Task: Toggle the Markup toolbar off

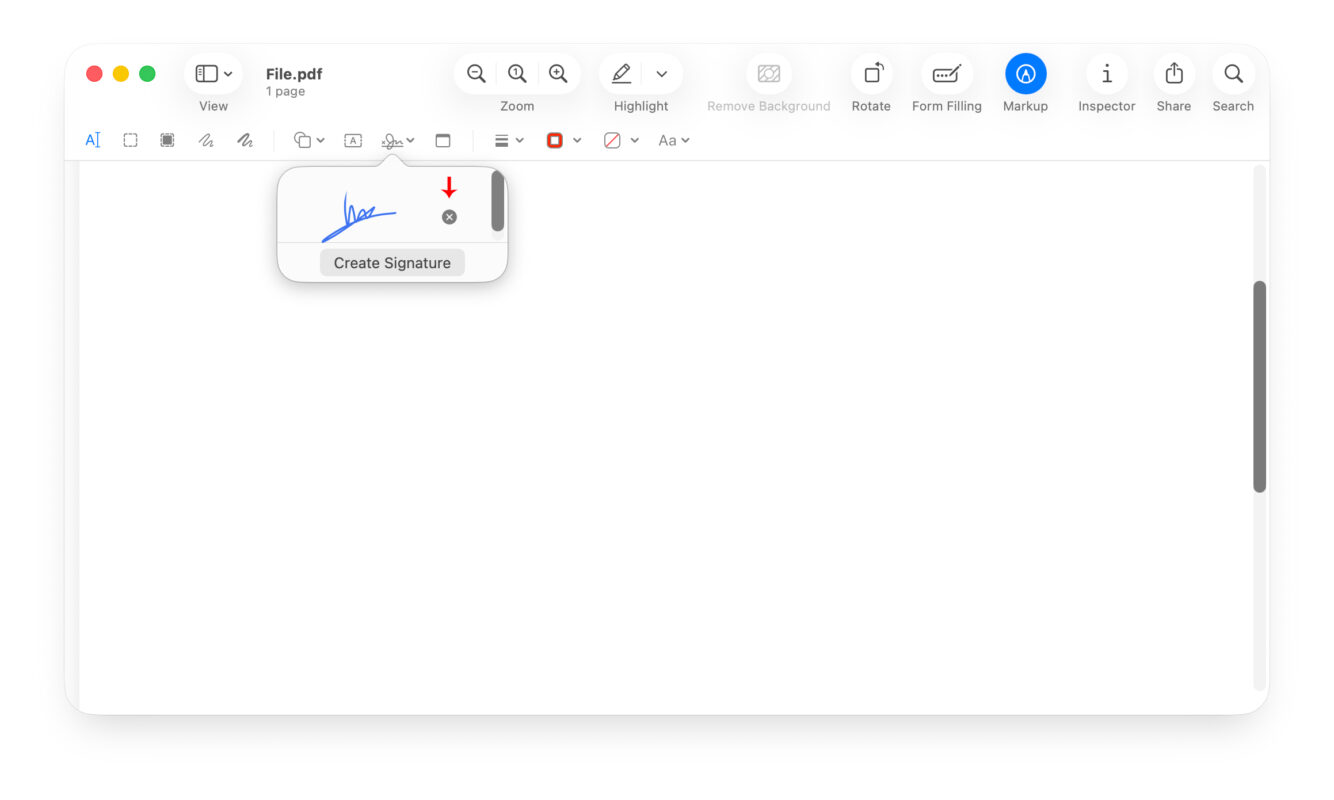Action: pyautogui.click(x=1025, y=74)
